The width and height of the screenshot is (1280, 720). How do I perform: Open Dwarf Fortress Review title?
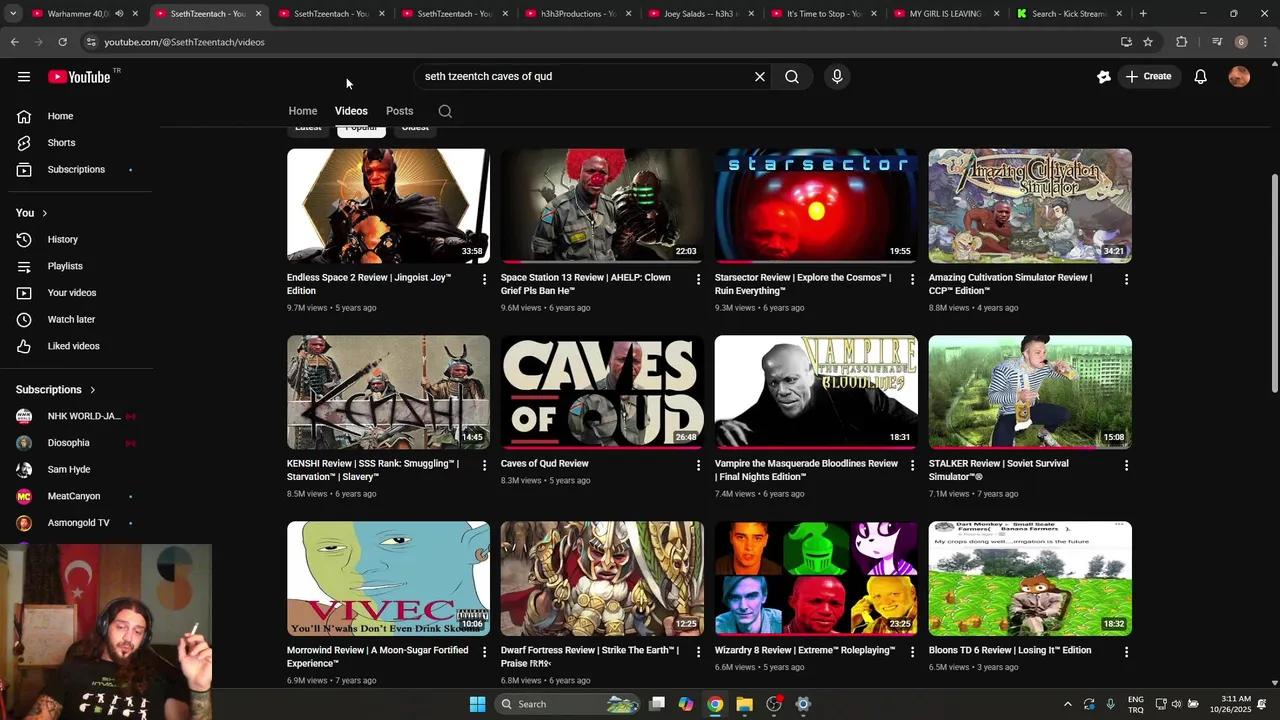(x=590, y=657)
